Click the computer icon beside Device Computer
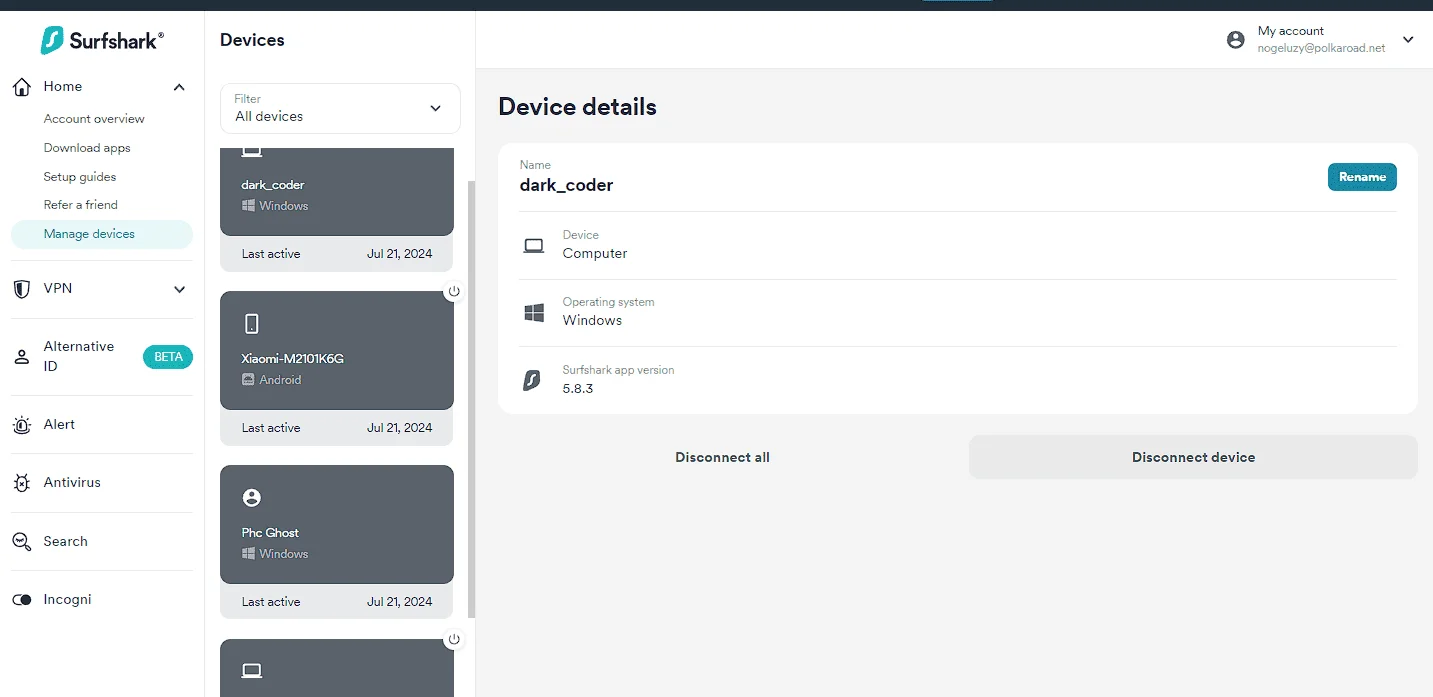 click(x=534, y=245)
